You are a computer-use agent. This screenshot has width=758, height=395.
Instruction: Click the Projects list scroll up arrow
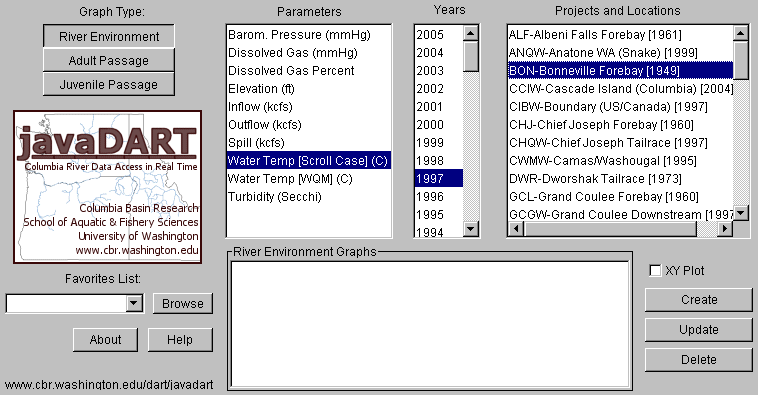[x=741, y=33]
